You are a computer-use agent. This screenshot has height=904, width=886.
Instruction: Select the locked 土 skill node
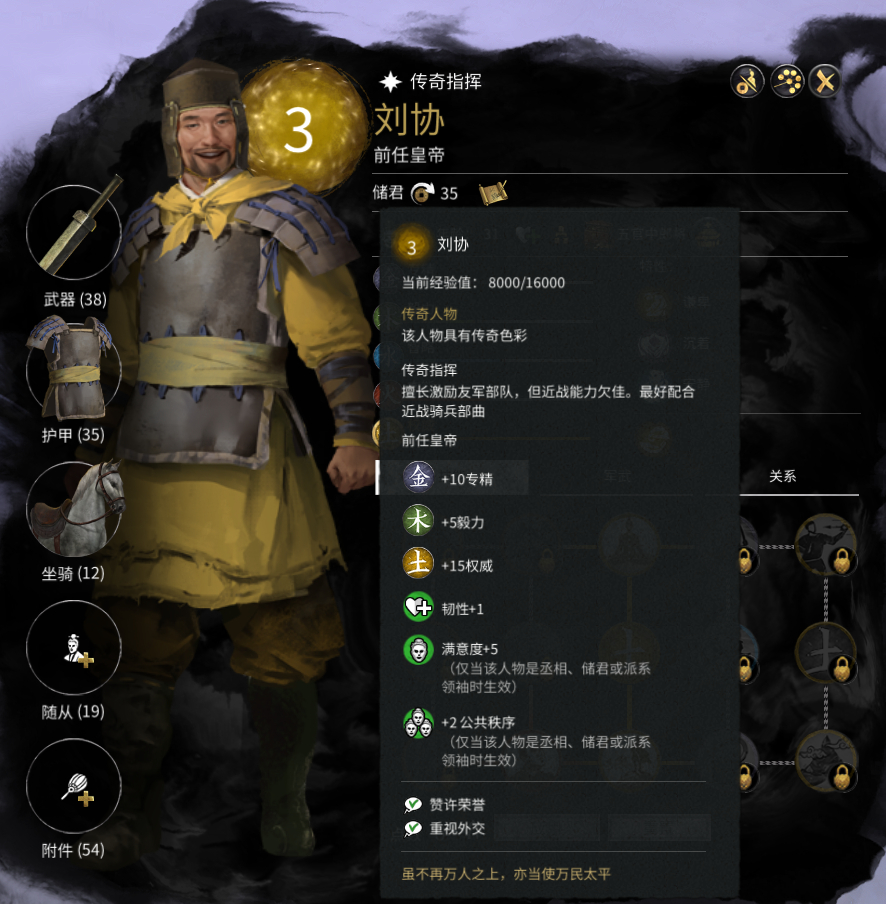coord(825,653)
